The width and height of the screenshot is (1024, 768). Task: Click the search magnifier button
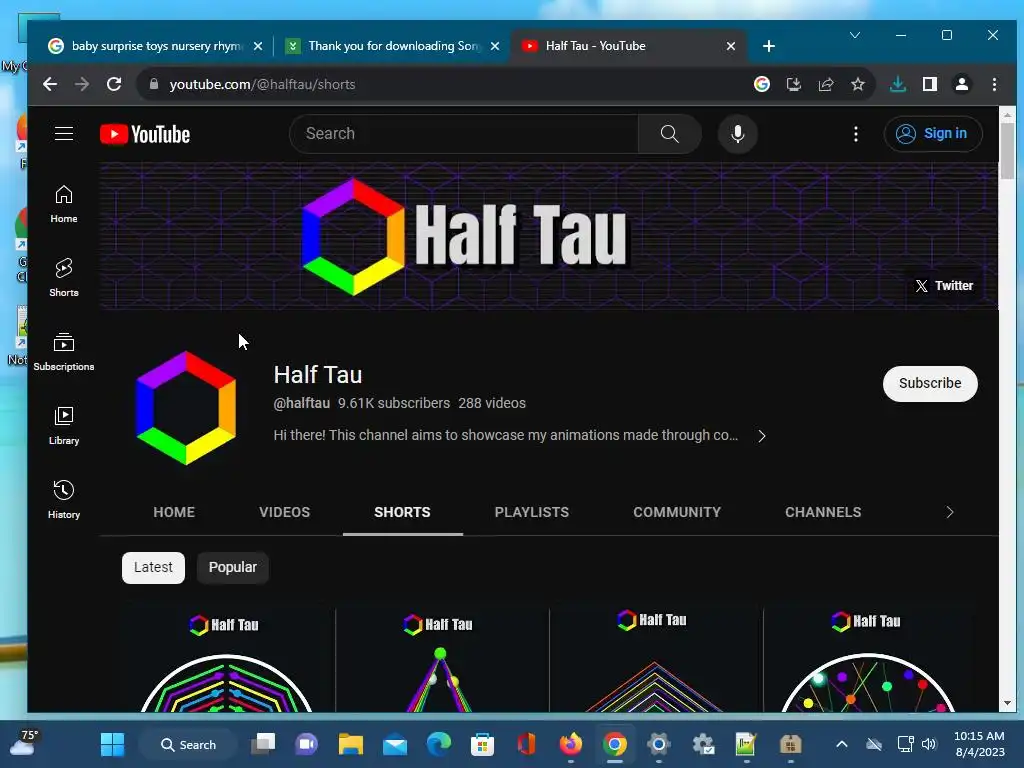coord(669,134)
